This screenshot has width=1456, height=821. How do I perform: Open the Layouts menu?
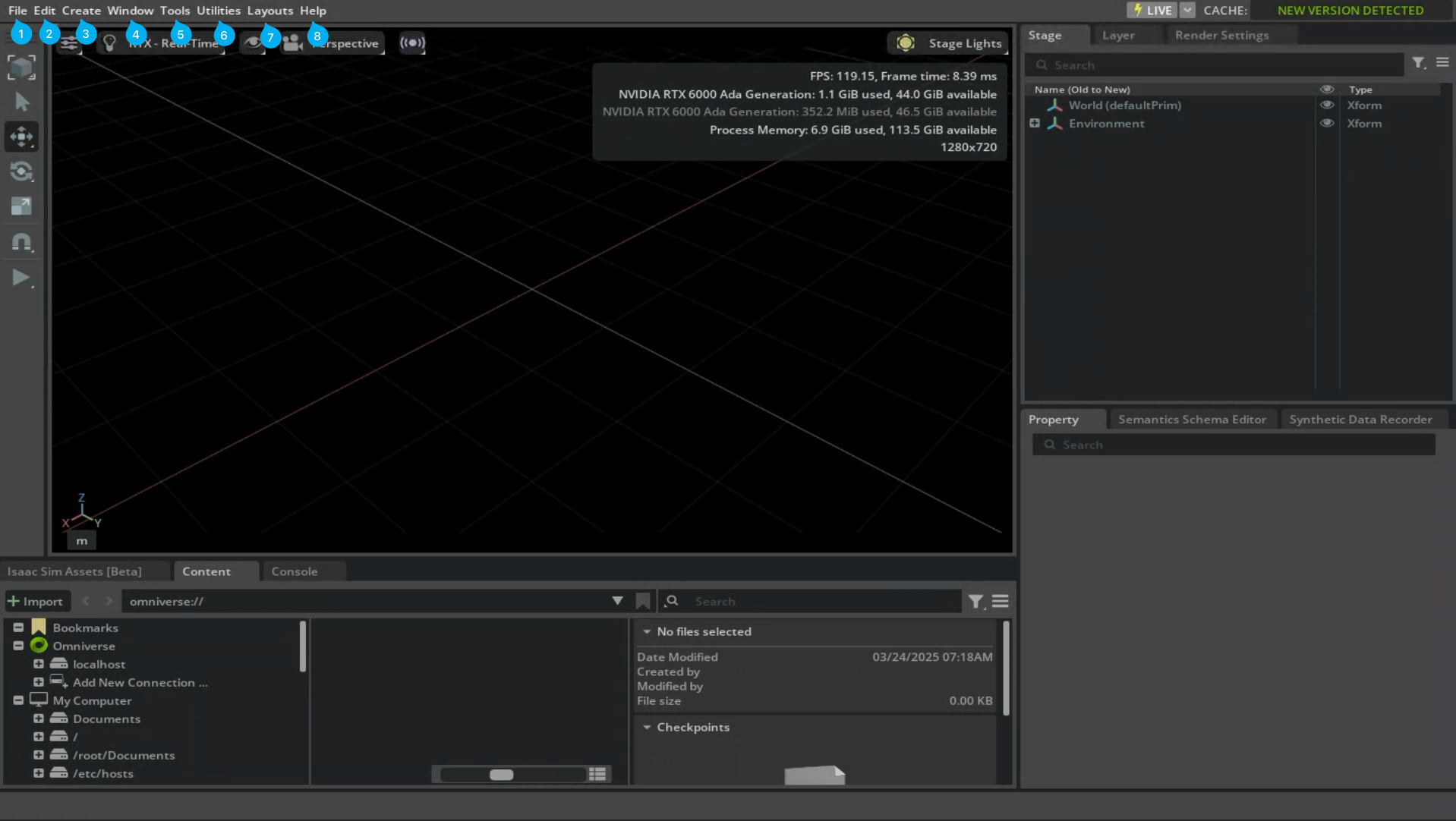pyautogui.click(x=269, y=11)
